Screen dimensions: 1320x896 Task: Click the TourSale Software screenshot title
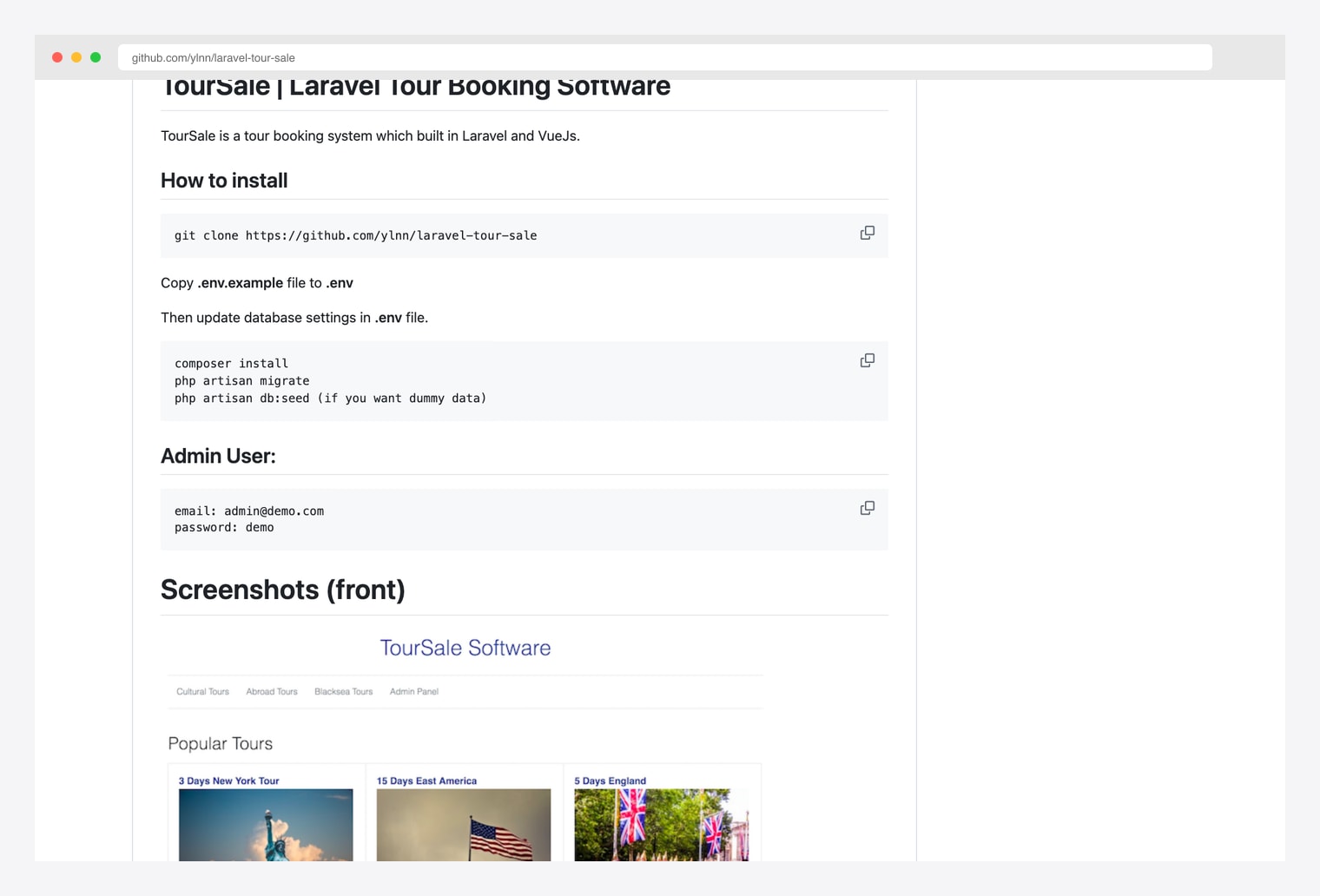point(465,648)
